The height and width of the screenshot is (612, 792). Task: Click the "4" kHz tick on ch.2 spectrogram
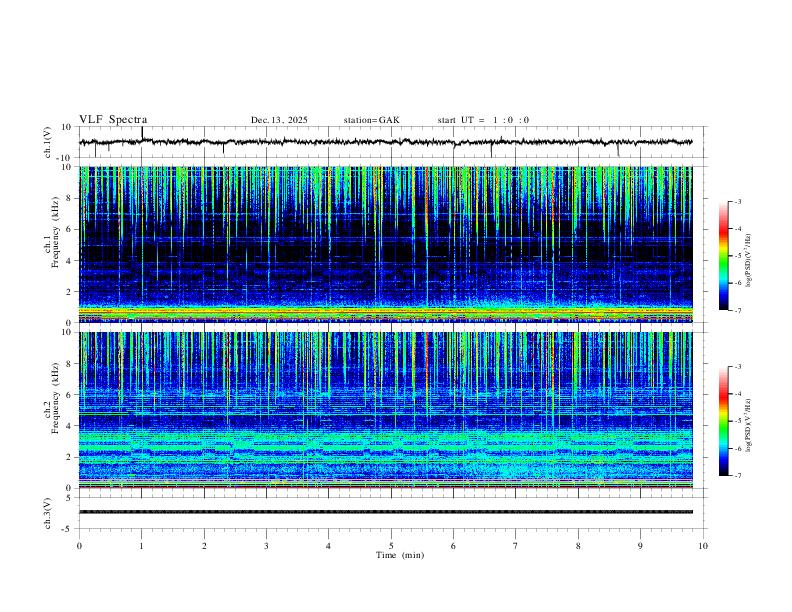[70, 426]
